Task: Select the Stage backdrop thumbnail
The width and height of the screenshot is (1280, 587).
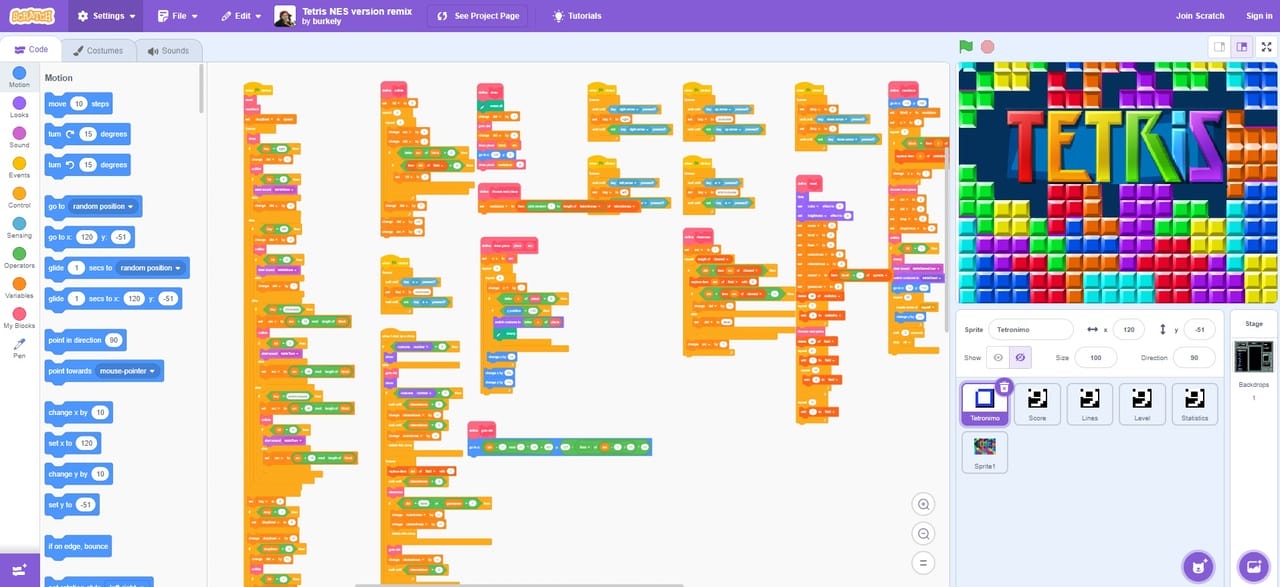Action: point(1253,357)
